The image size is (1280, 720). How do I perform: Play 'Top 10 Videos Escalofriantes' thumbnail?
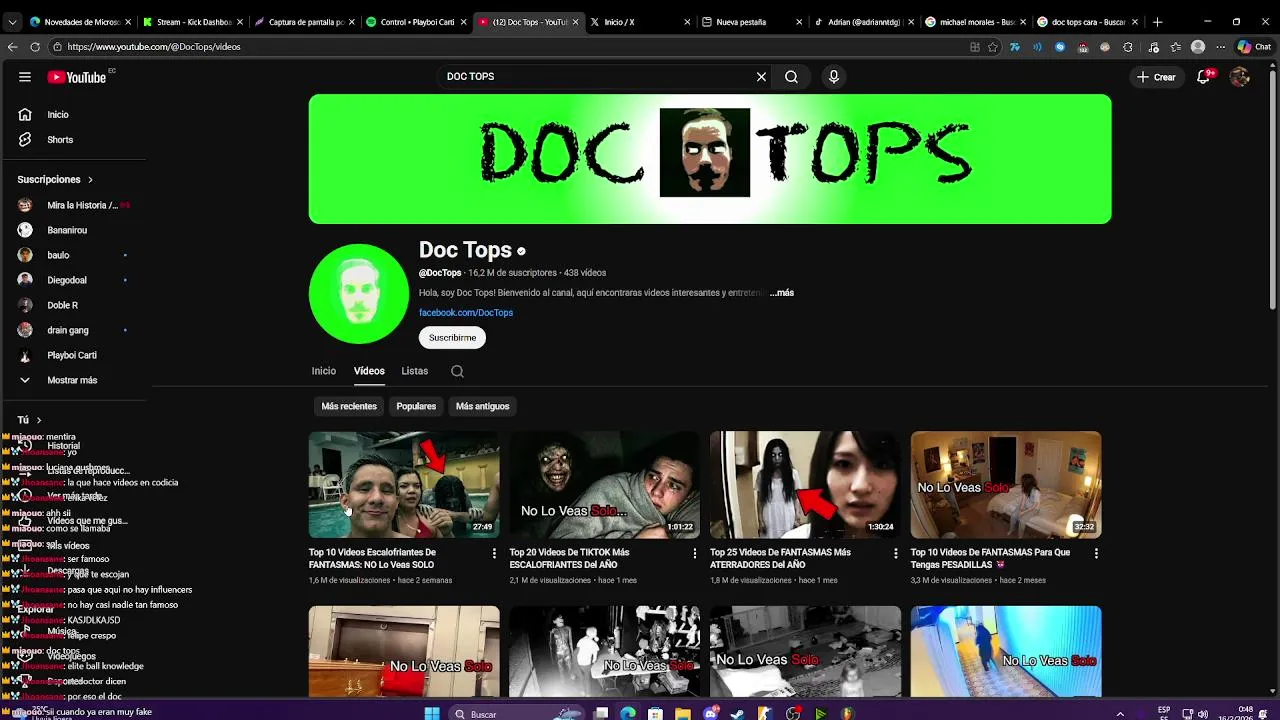coord(404,485)
